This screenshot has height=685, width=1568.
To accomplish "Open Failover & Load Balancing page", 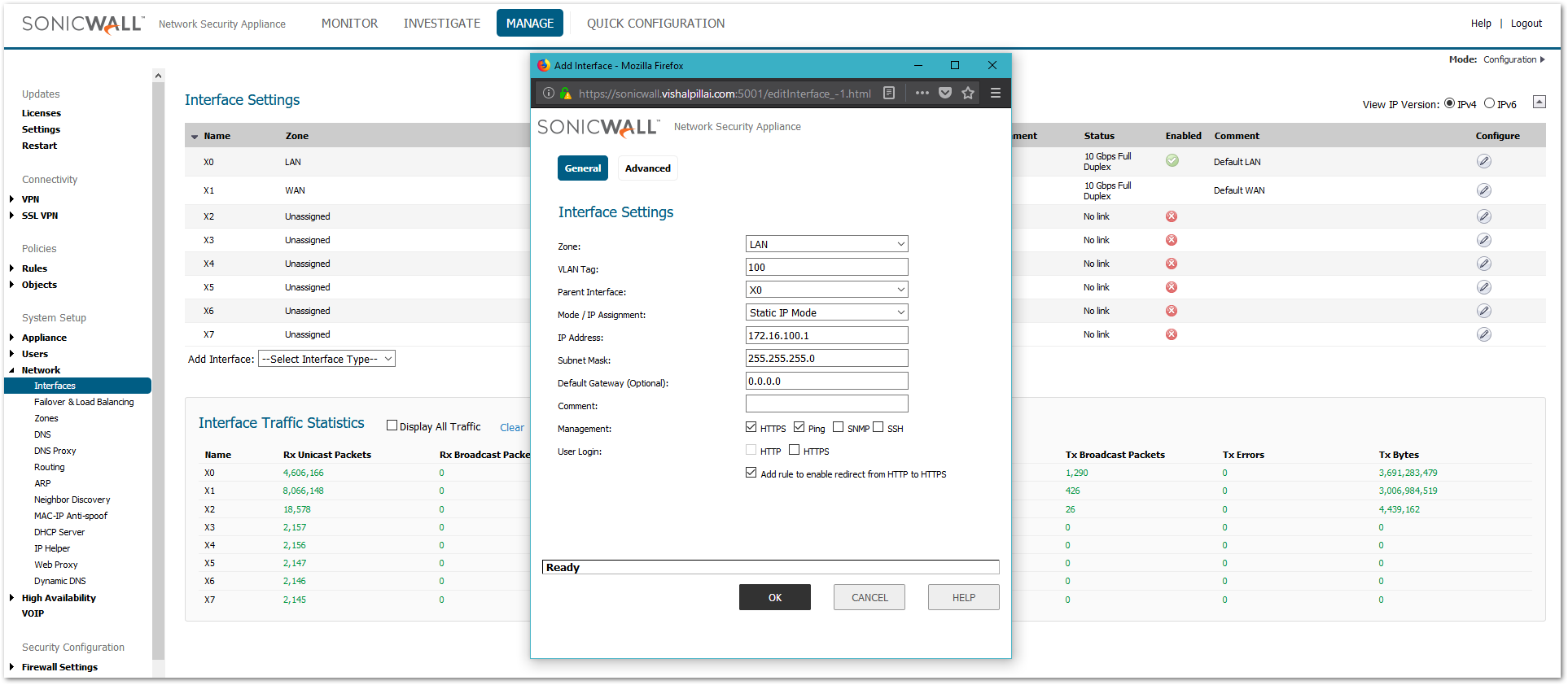I will point(84,402).
